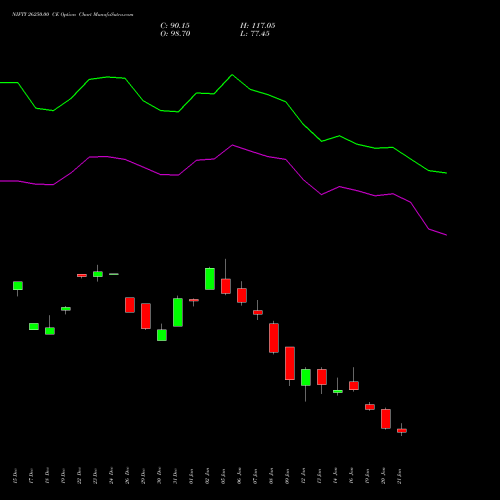The width and height of the screenshot is (500, 500).
Task: Click the '05 Jan' date axis label
Action: coord(223,476)
